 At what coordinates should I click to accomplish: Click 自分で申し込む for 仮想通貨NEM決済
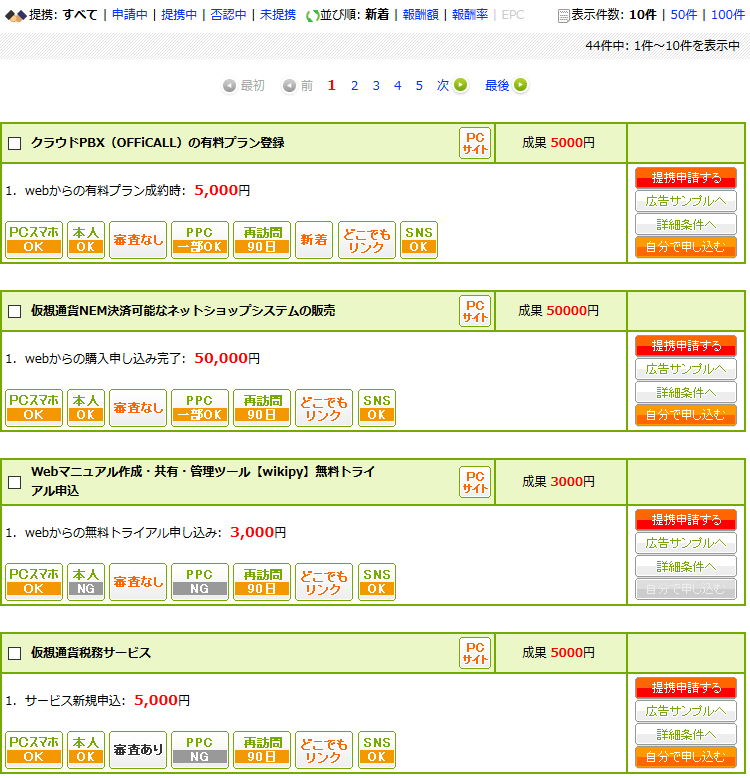pyautogui.click(x=686, y=415)
